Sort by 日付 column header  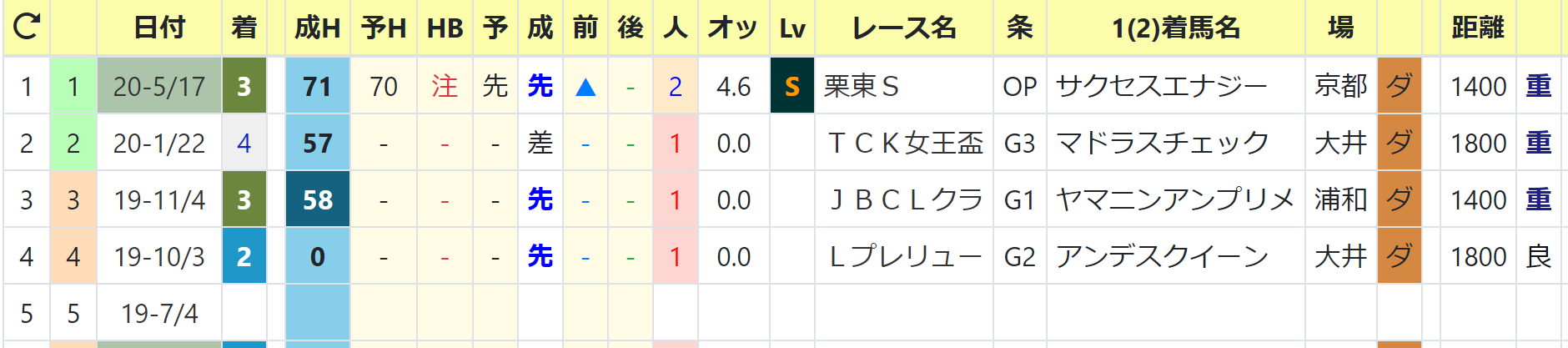[x=159, y=28]
